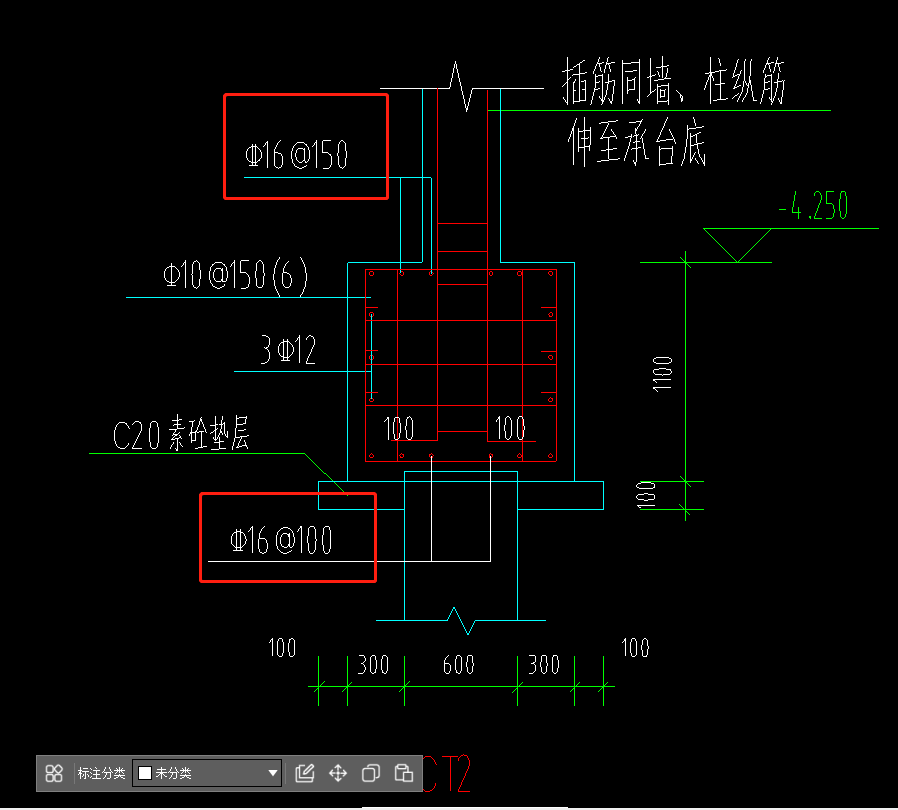This screenshot has height=810, width=898.
Task: Click the C20素砼垫层 label
Action: point(181,433)
